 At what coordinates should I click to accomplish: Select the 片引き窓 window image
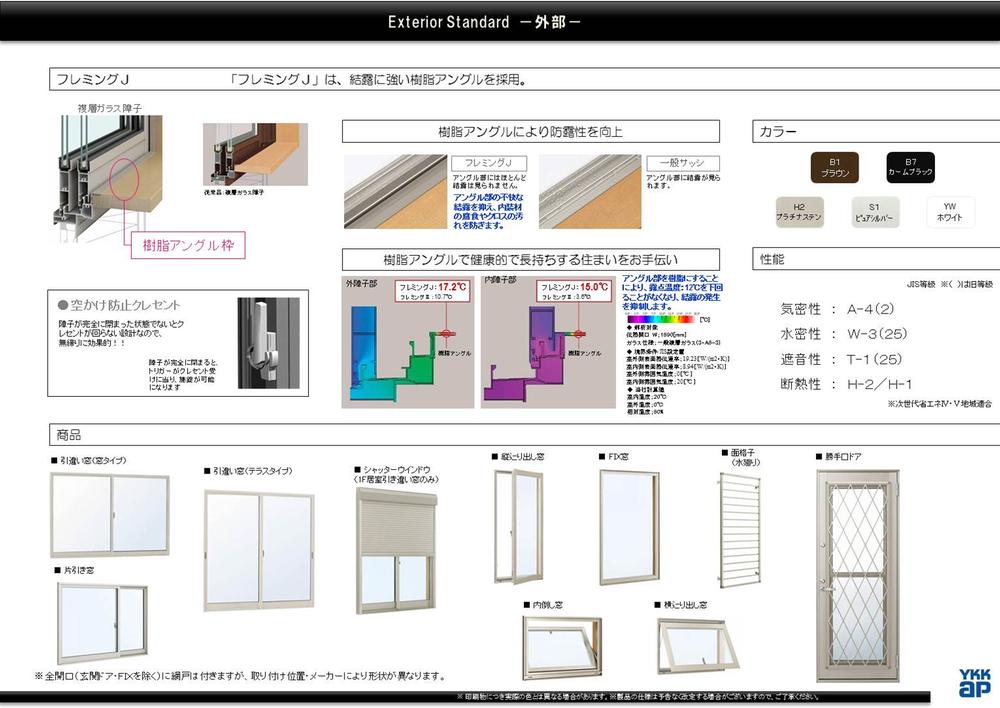coord(102,623)
